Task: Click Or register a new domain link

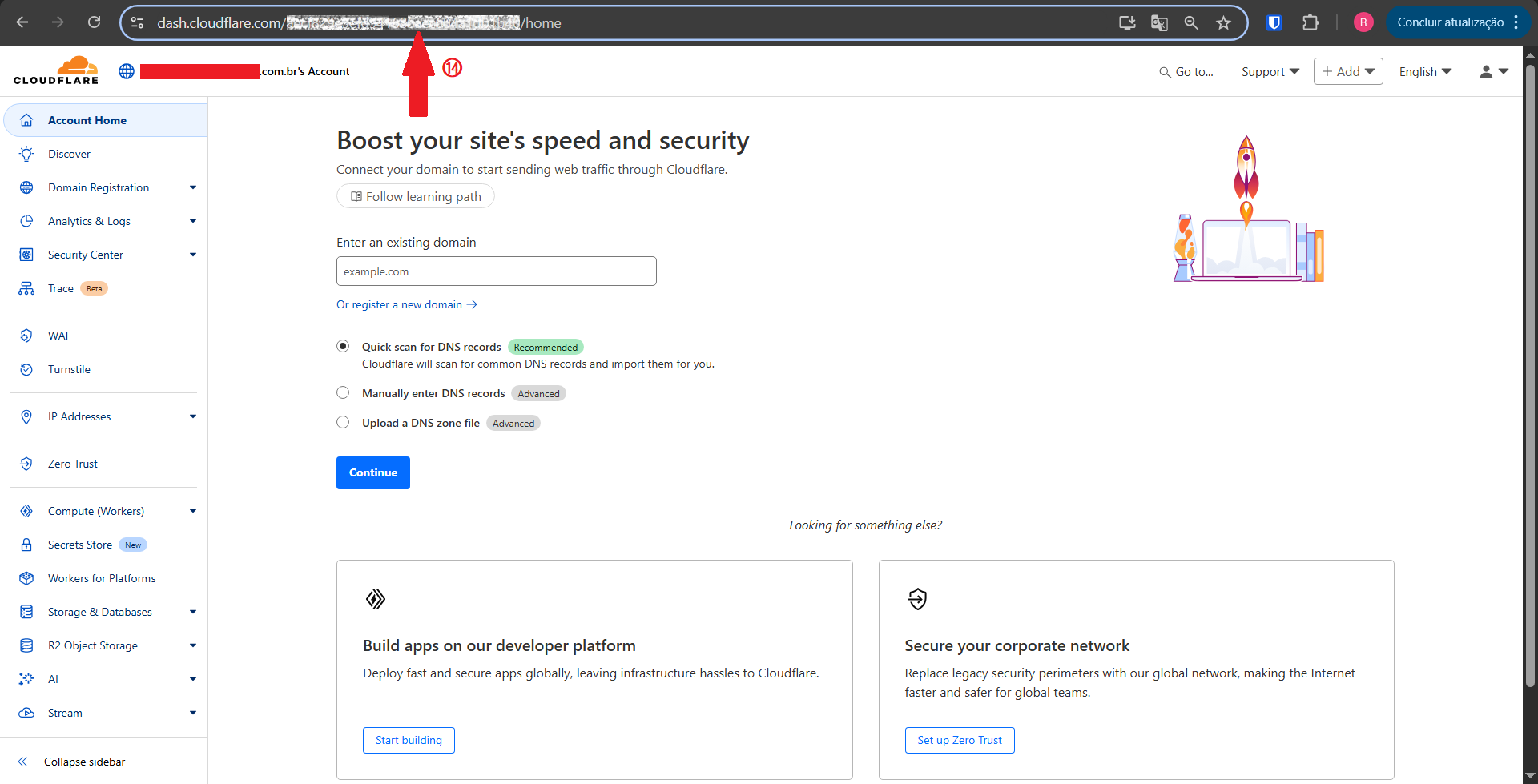Action: (407, 304)
